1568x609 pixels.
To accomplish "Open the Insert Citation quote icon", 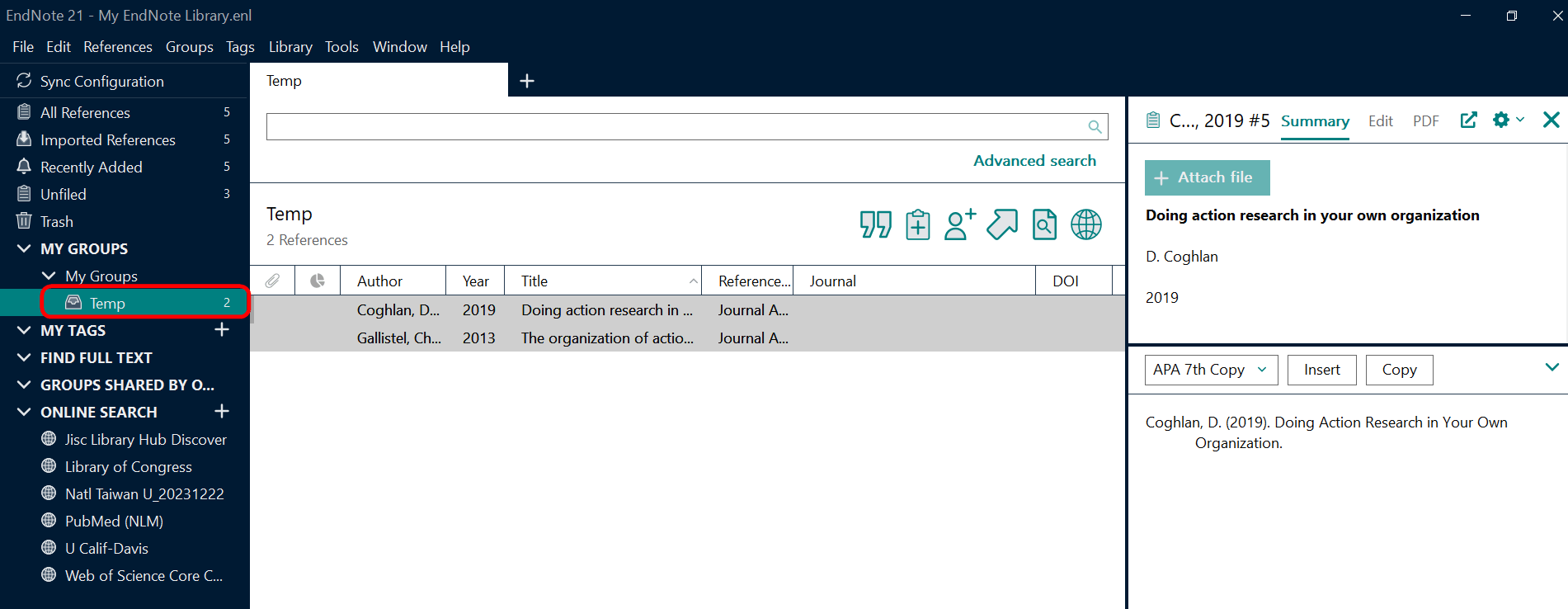I will (875, 224).
